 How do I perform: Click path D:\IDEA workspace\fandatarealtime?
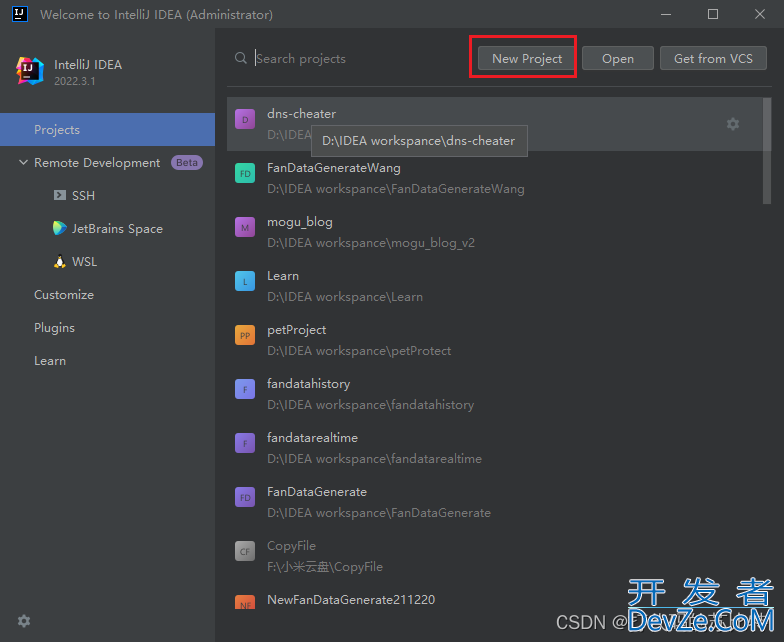pos(374,458)
